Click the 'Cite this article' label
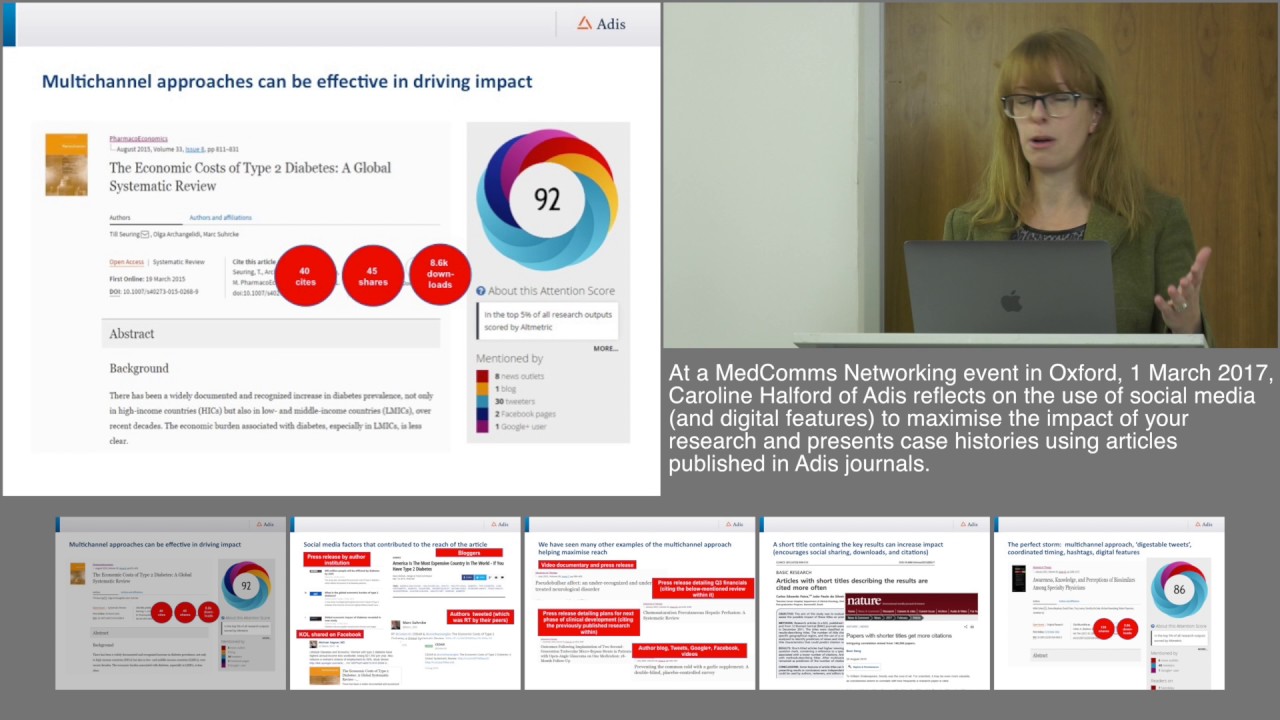The width and height of the screenshot is (1280, 720). (254, 262)
